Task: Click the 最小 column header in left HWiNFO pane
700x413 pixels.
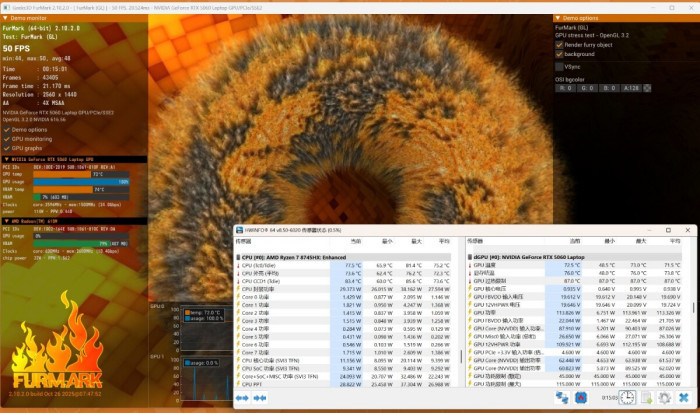Action: pos(387,241)
